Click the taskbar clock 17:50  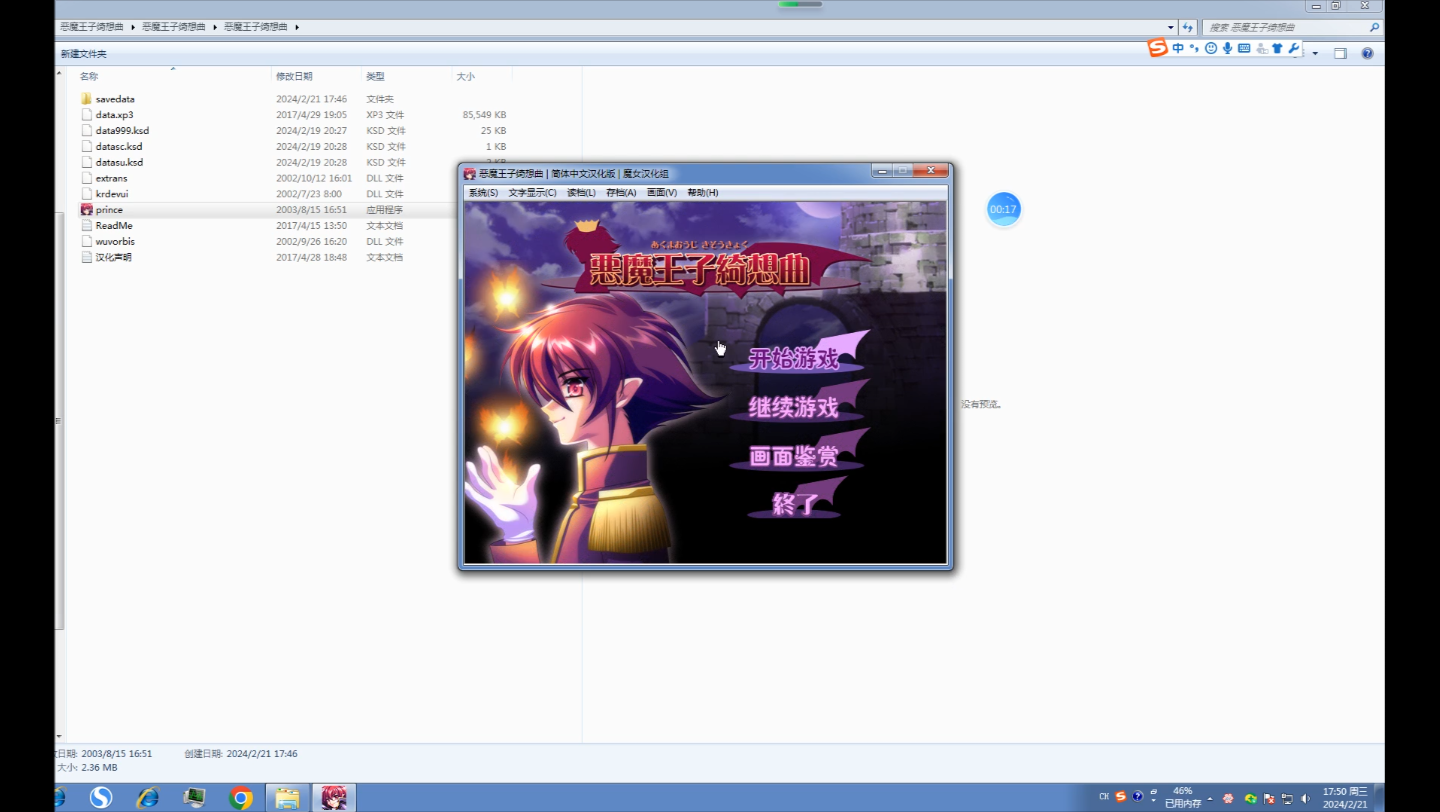[1346, 797]
